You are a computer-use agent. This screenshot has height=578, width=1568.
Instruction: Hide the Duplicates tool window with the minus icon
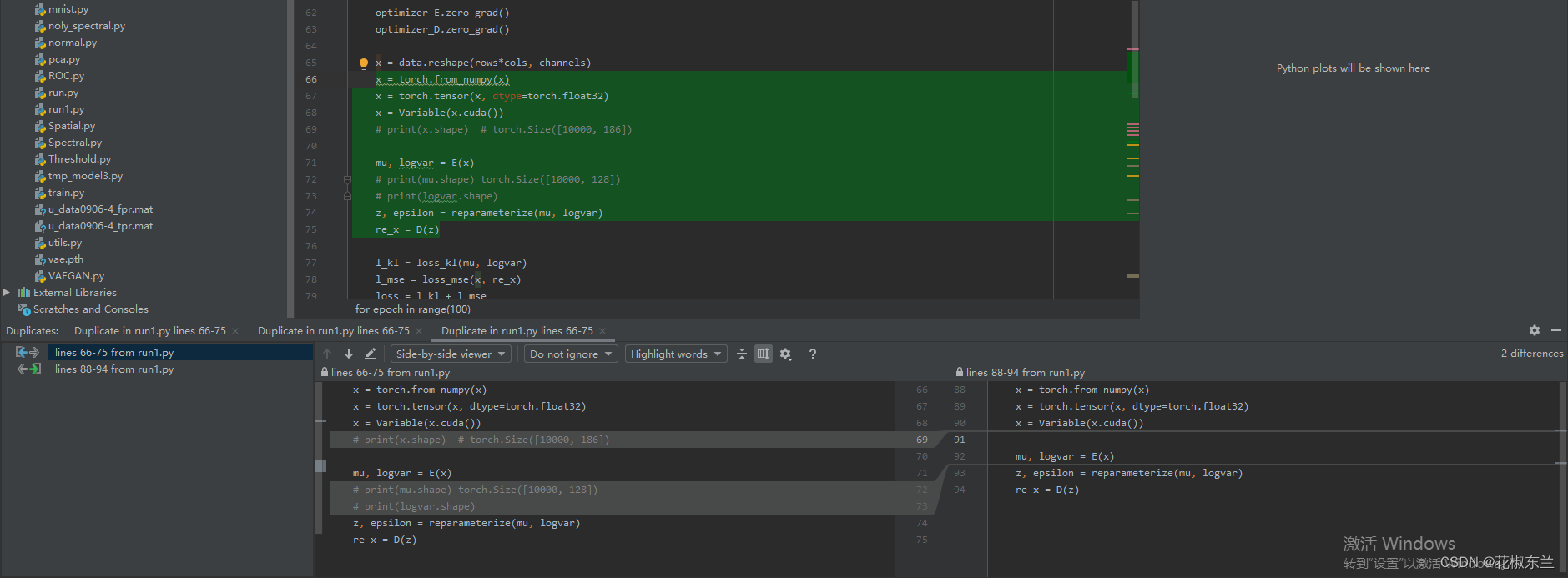[x=1555, y=330]
